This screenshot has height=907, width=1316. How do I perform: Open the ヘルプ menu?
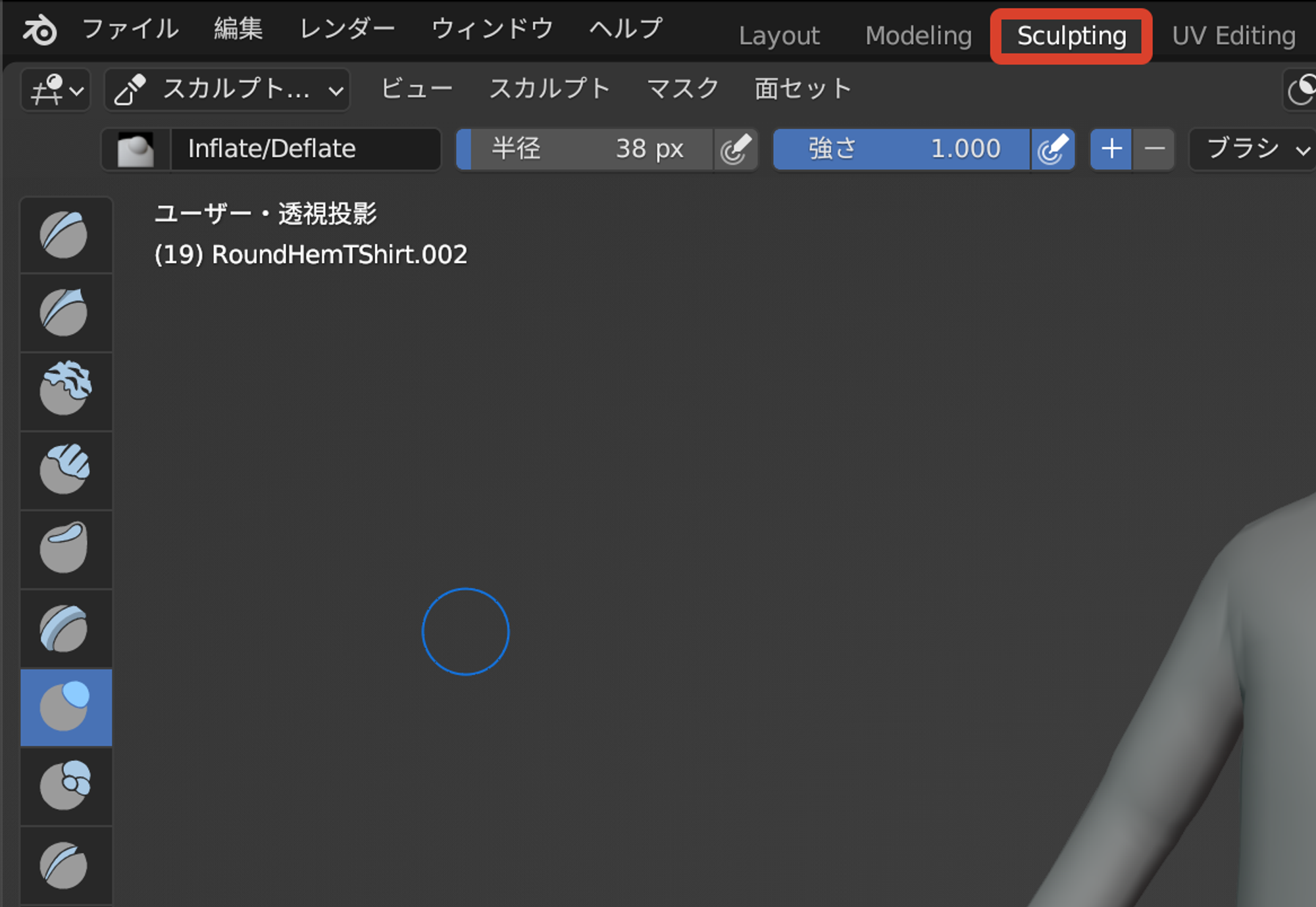626,29
